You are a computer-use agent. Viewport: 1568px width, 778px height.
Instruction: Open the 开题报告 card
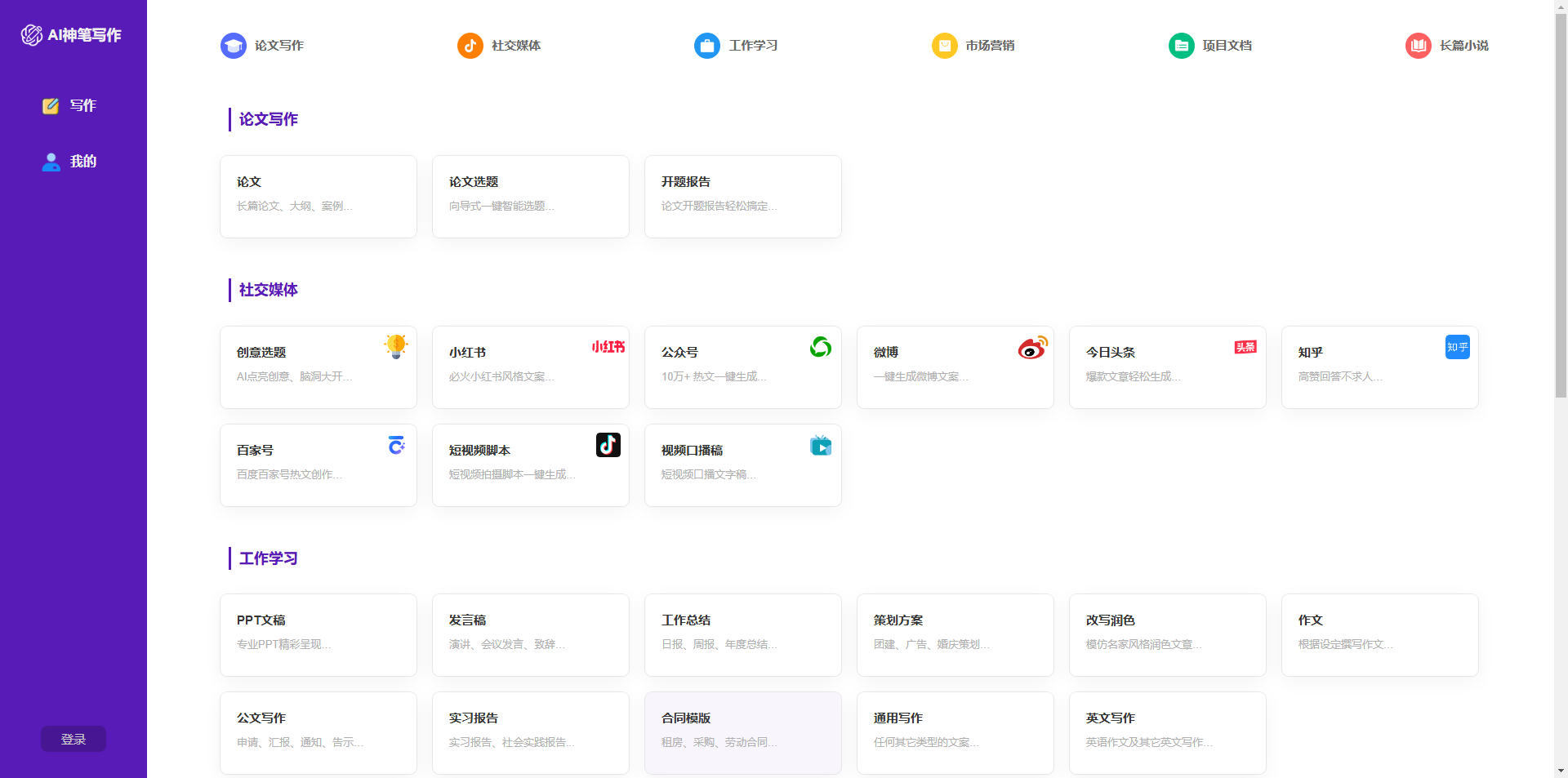743,197
